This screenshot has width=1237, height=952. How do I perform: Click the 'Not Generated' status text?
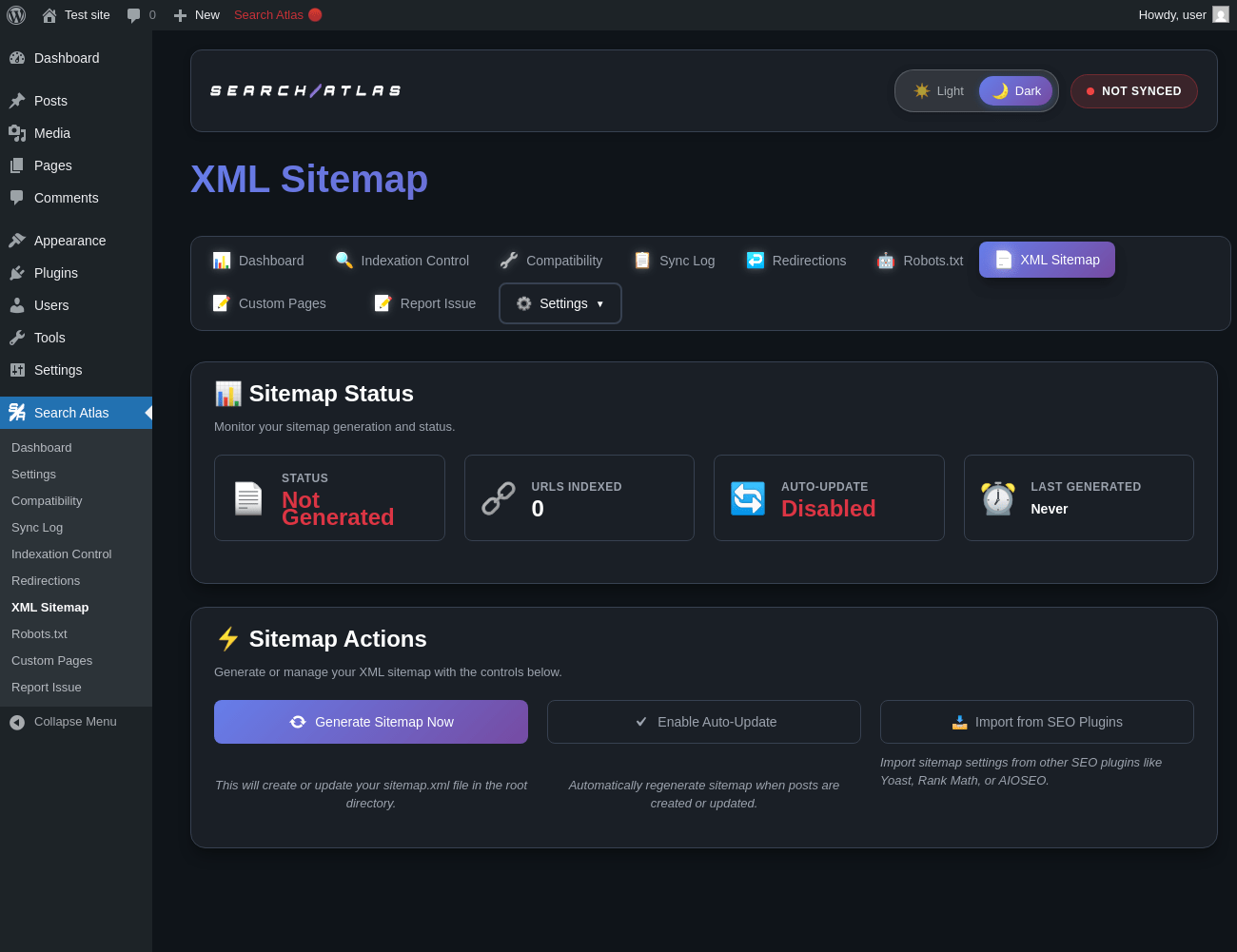(x=338, y=509)
